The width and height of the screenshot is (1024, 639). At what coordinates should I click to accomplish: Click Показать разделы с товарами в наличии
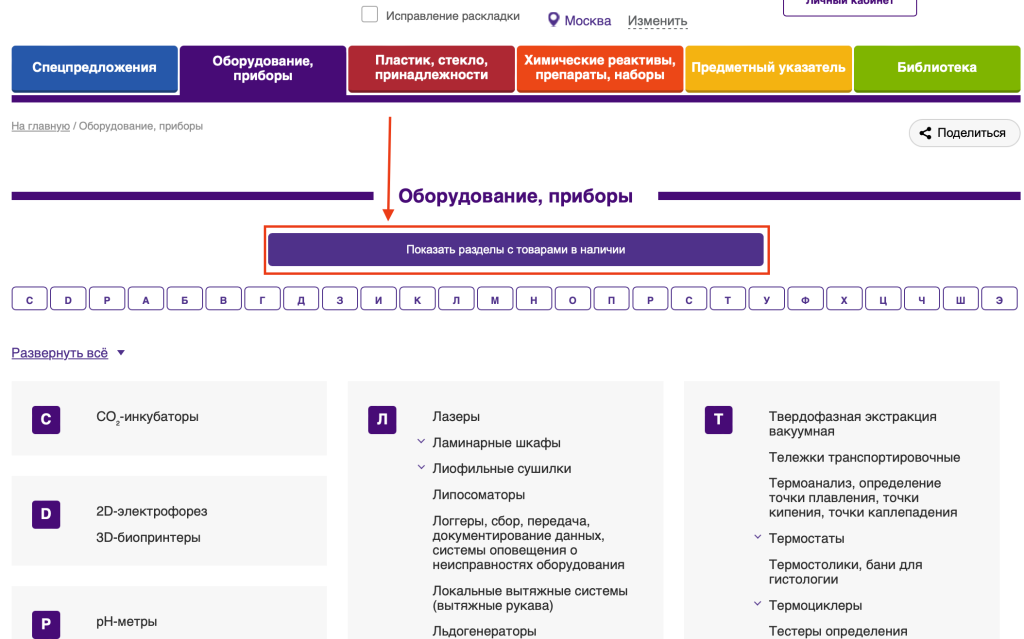click(515, 250)
